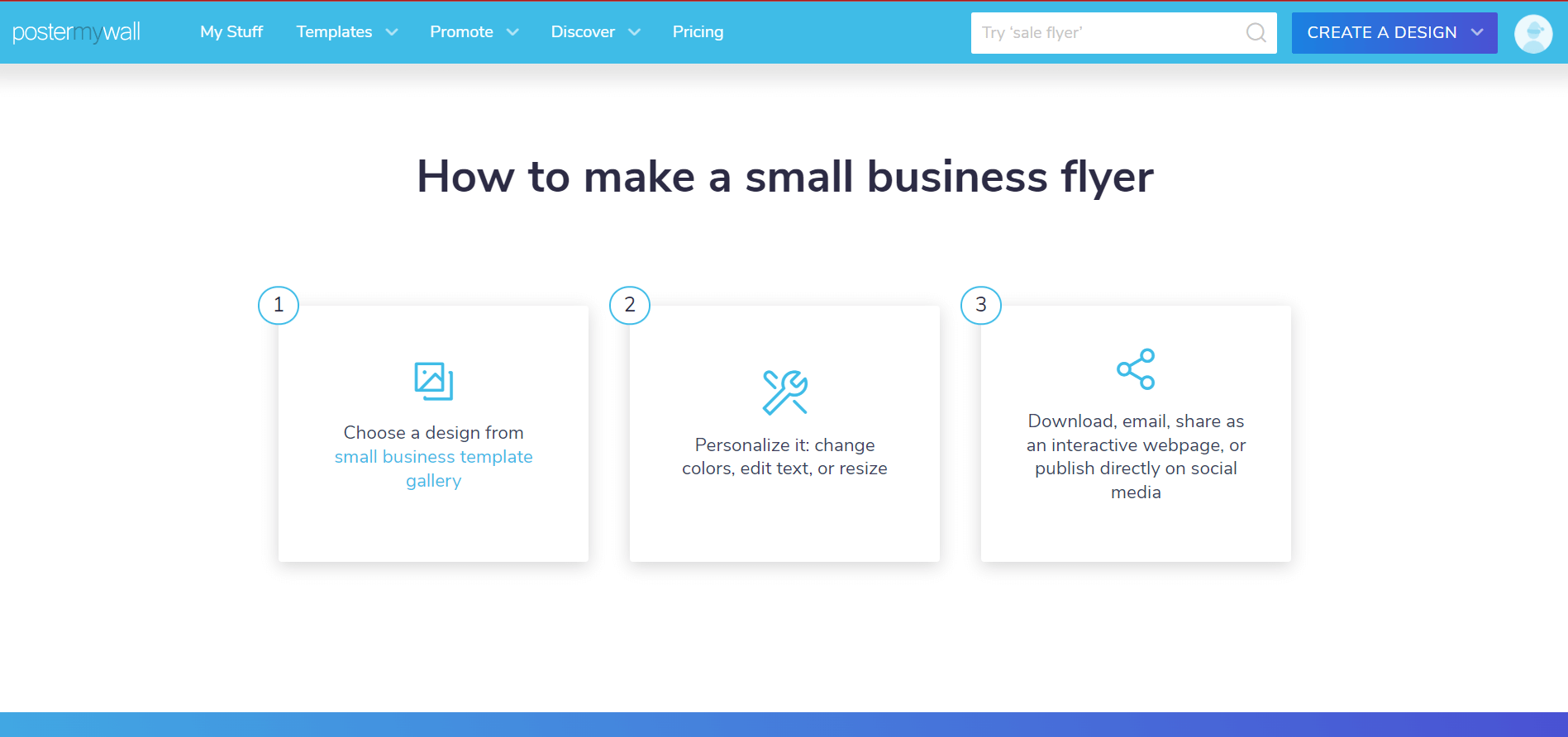Click the CREATE A DESIGN button
The image size is (1568, 737).
pos(1394,33)
